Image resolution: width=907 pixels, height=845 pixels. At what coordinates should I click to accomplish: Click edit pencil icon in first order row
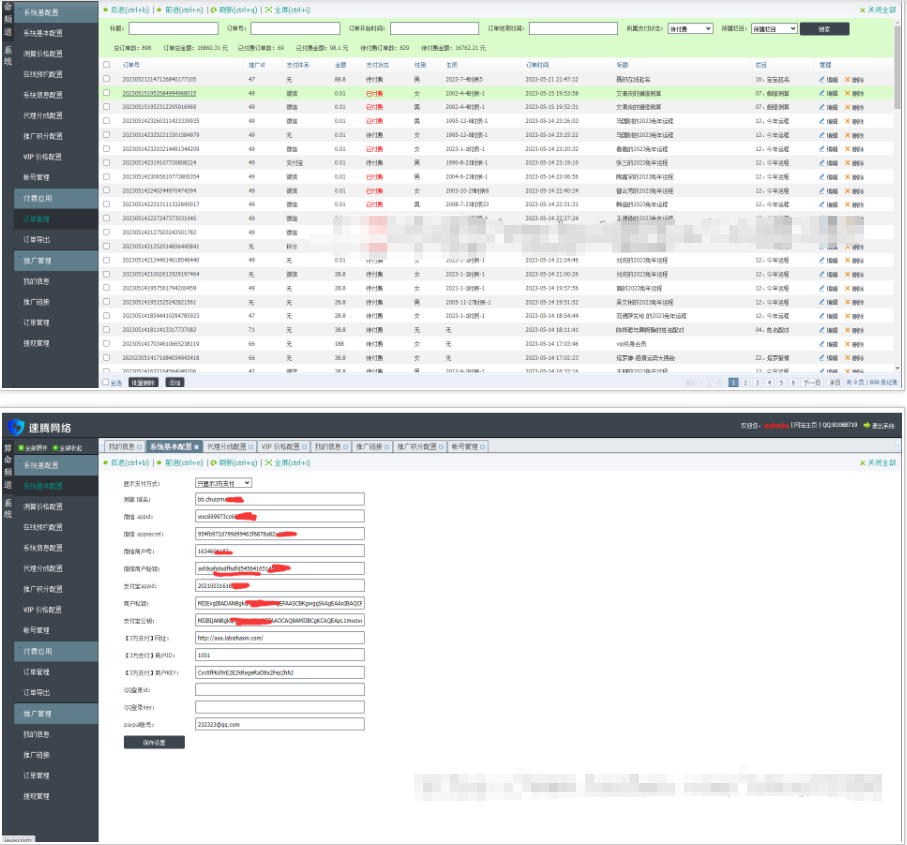[x=822, y=78]
